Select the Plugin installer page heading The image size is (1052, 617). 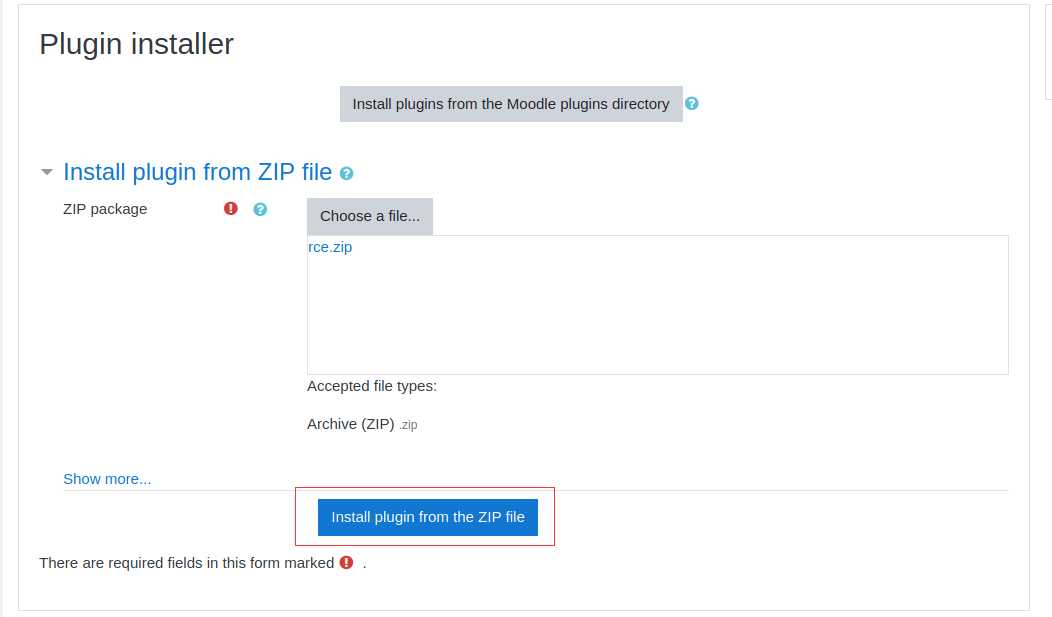[x=136, y=44]
